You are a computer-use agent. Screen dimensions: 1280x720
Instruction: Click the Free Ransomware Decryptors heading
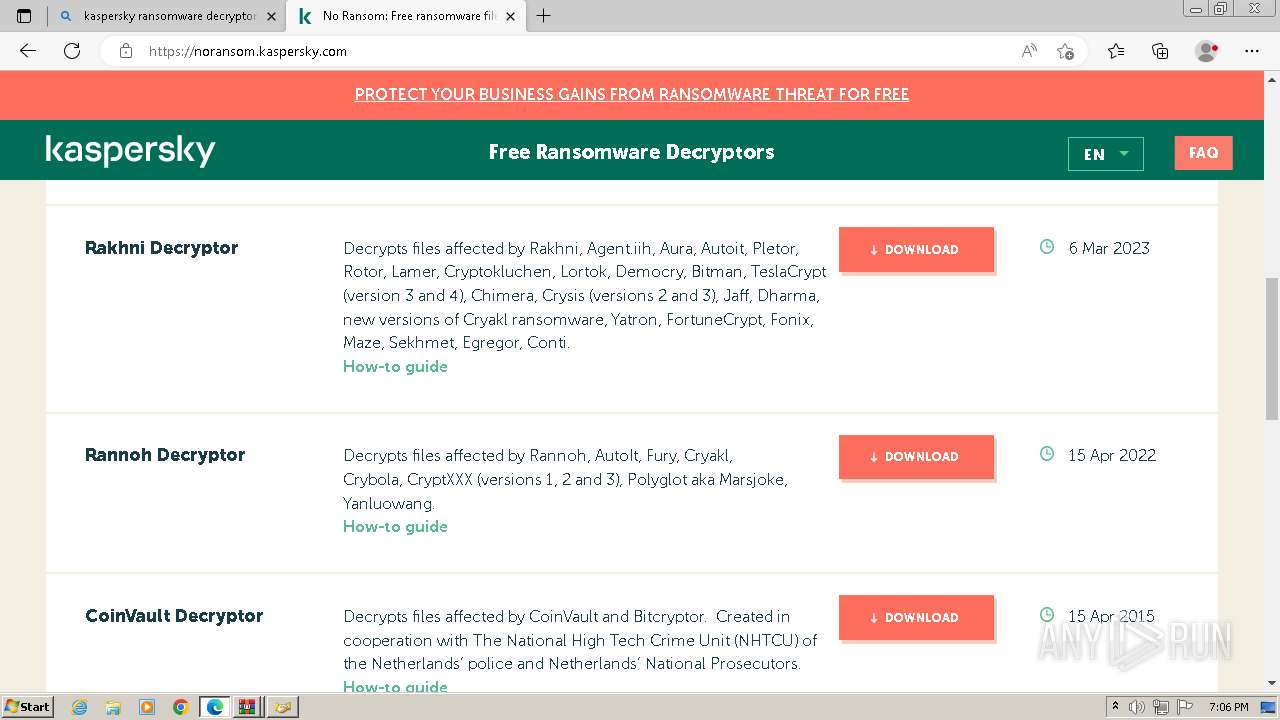coord(632,152)
